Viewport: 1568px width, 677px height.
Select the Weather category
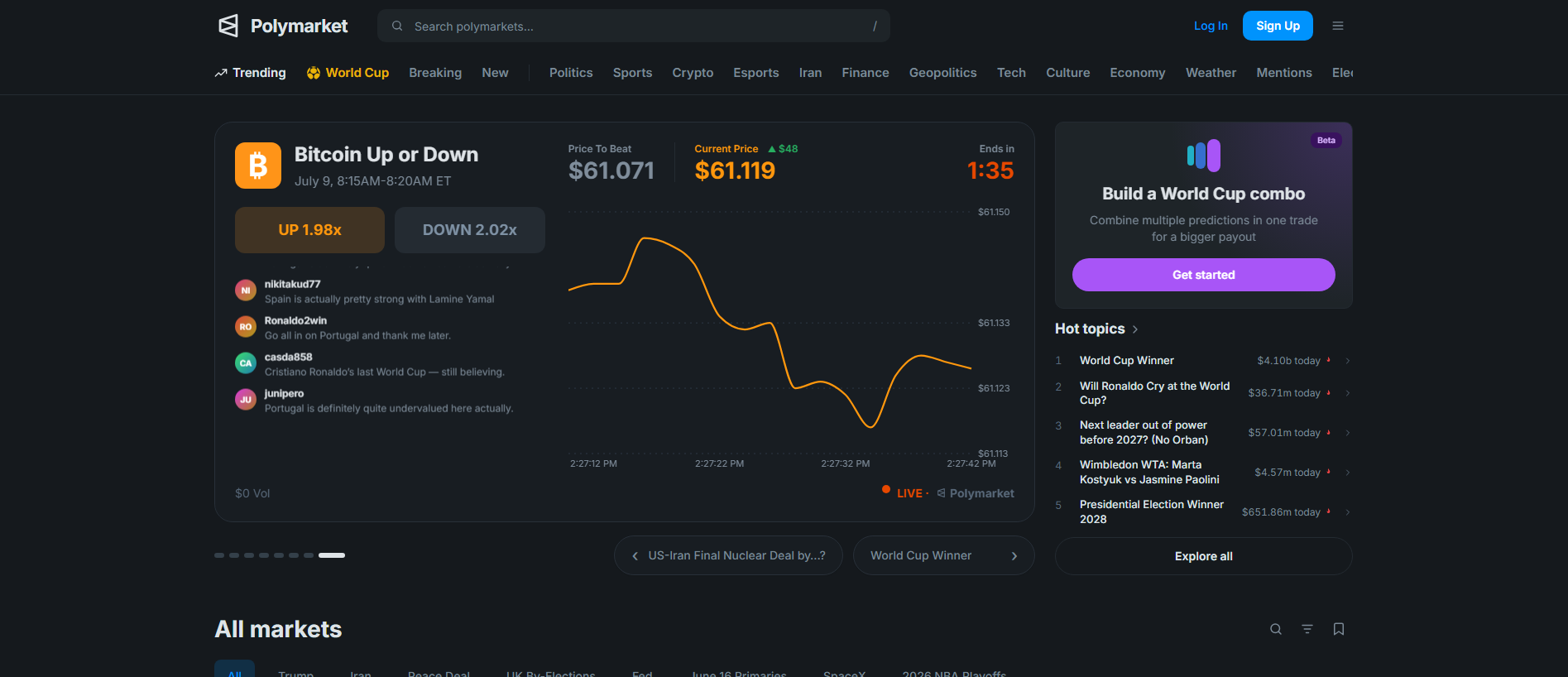click(x=1211, y=73)
